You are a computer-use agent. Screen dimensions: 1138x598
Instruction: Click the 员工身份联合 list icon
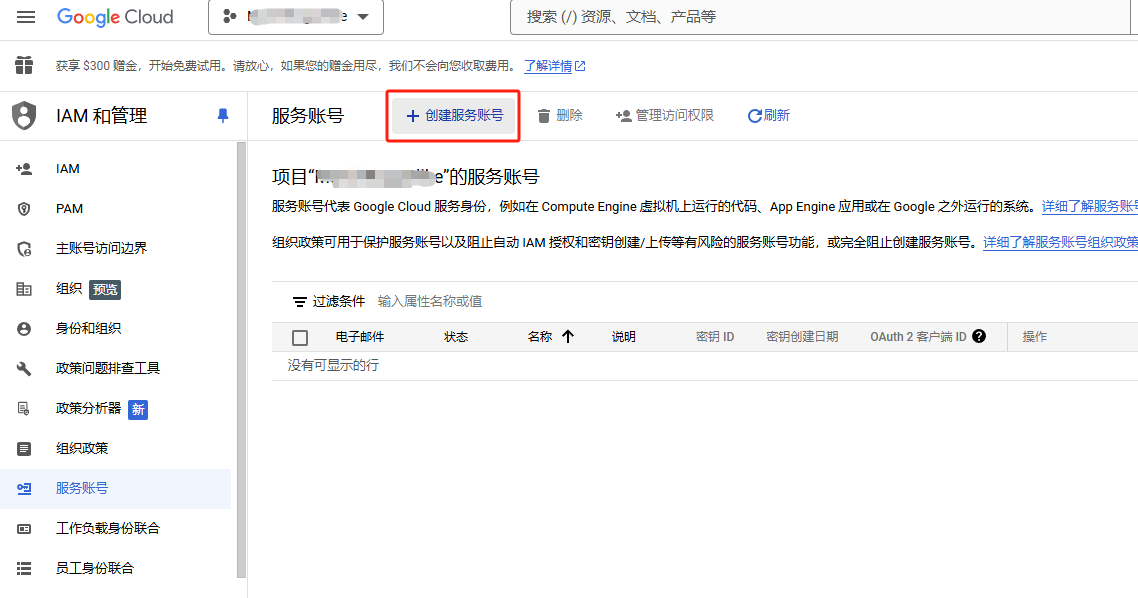(24, 568)
